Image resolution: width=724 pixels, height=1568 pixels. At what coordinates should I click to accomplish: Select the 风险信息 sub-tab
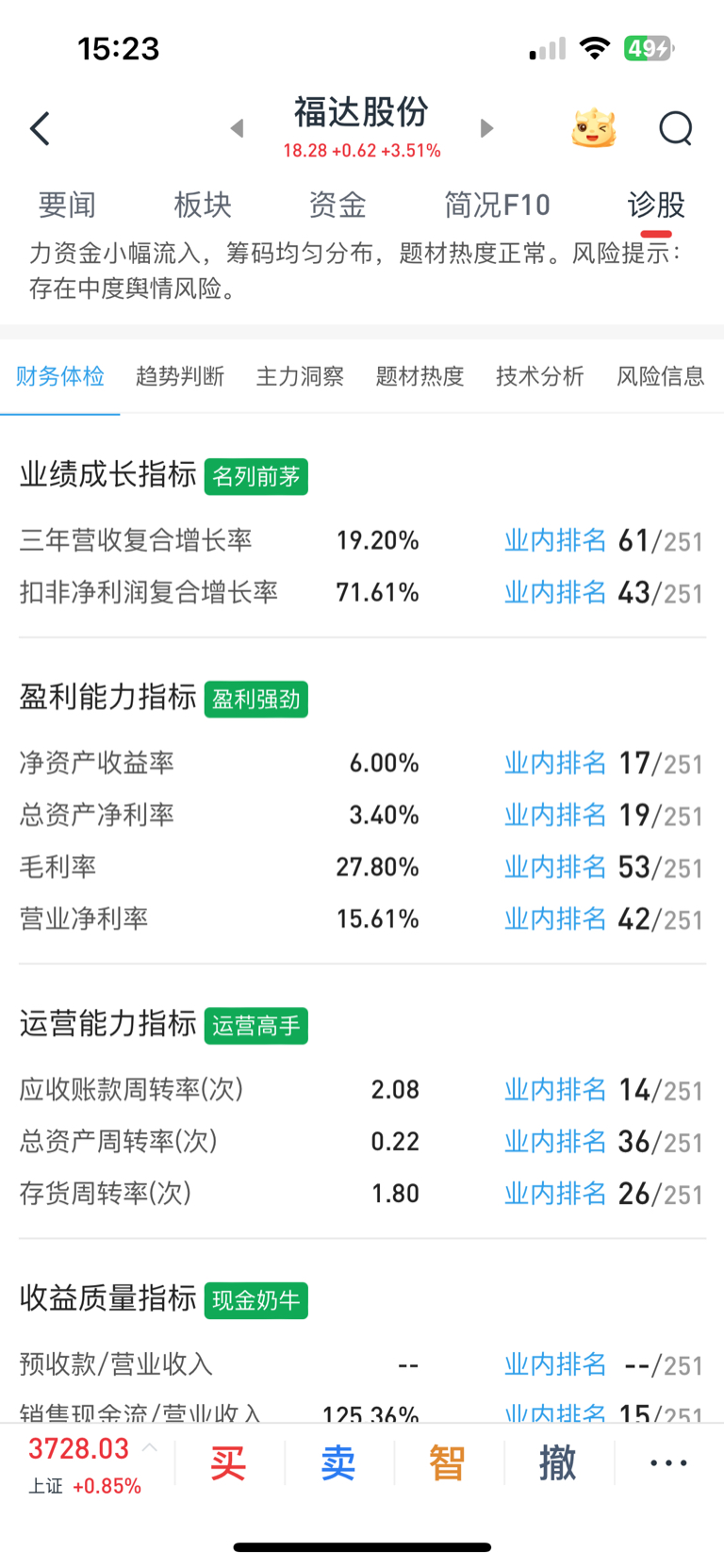point(661,376)
